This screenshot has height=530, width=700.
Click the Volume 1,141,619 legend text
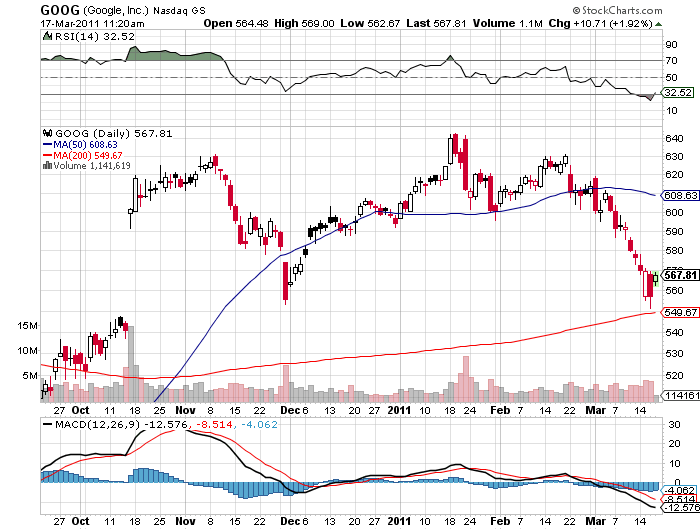(92, 166)
